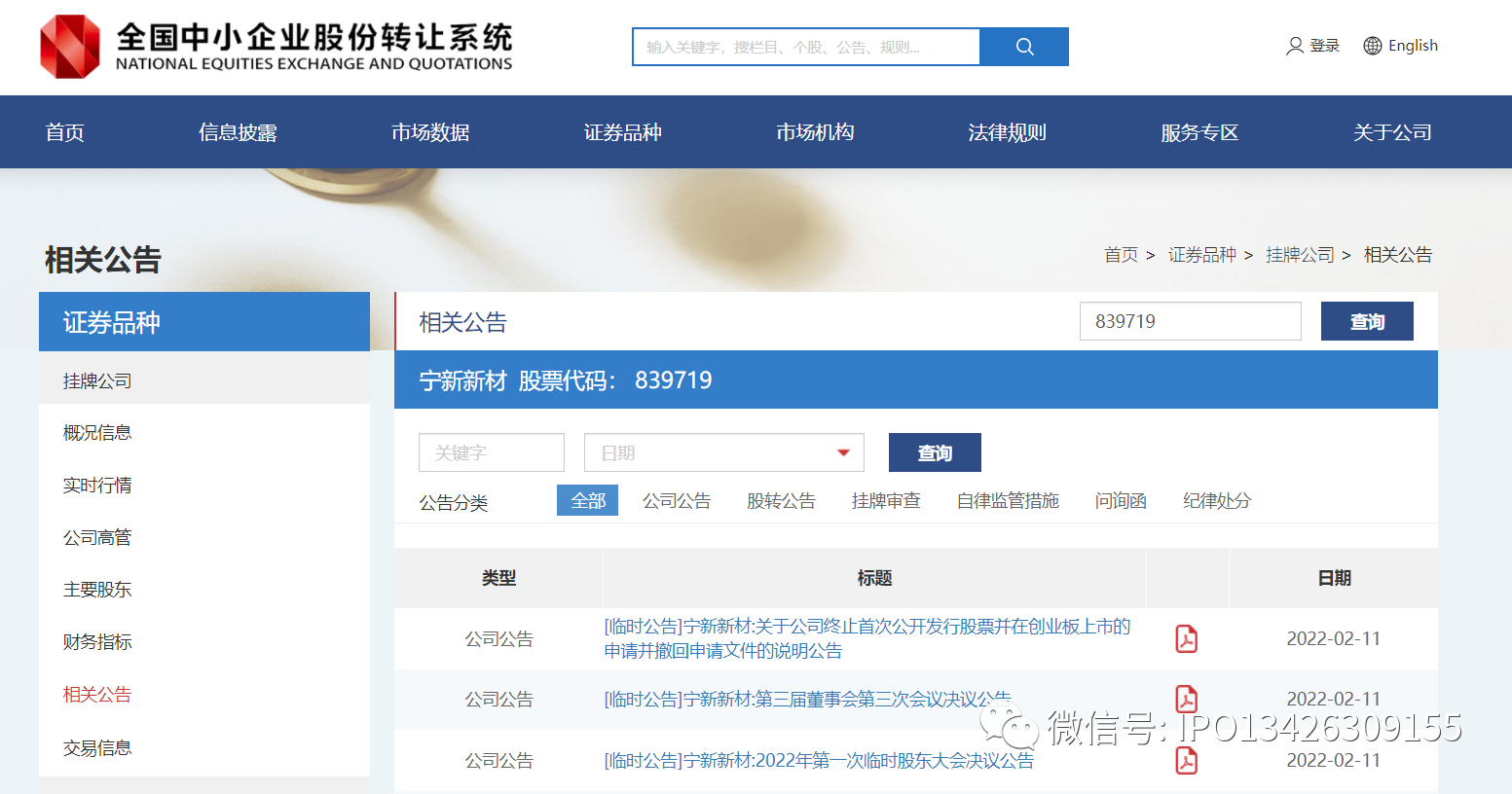The width and height of the screenshot is (1512, 794).
Task: Open 关于公司 navigation menu
Action: click(1392, 132)
